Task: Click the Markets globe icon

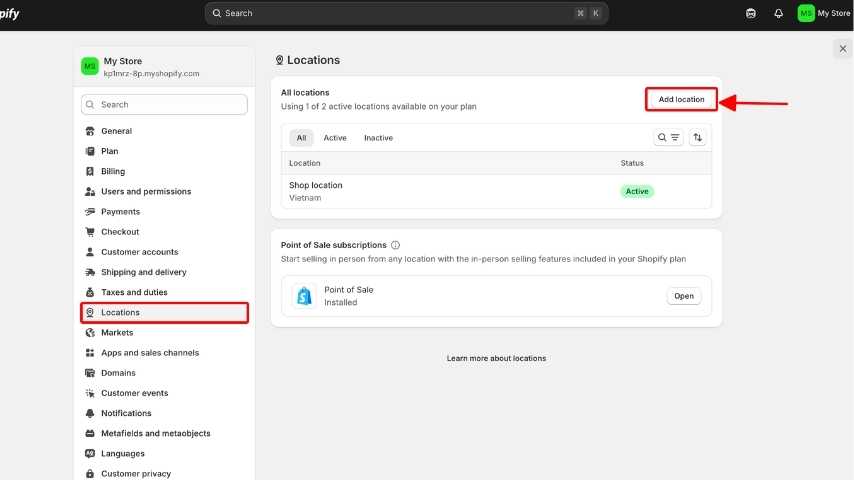Action: pos(90,332)
